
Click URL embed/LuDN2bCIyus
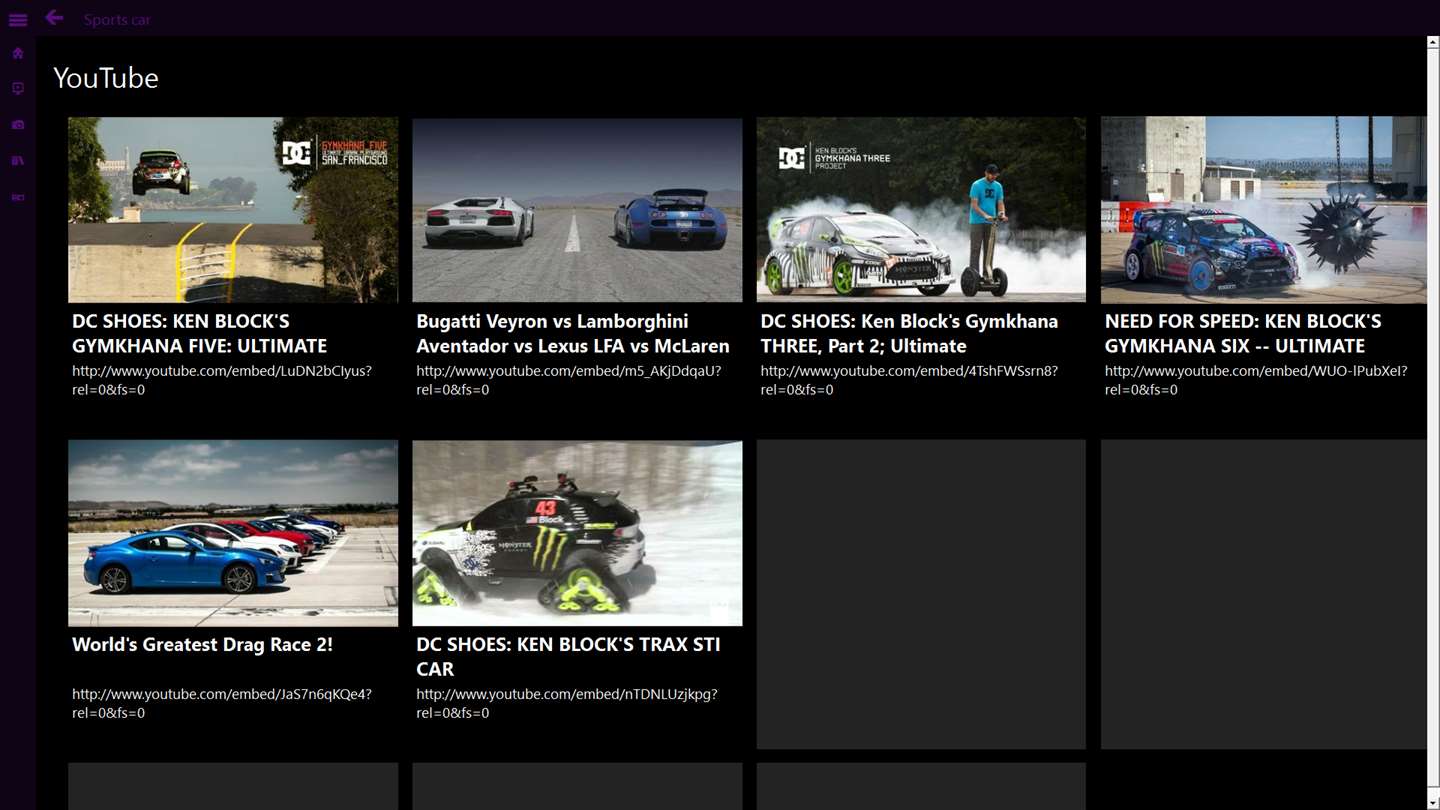click(x=222, y=380)
